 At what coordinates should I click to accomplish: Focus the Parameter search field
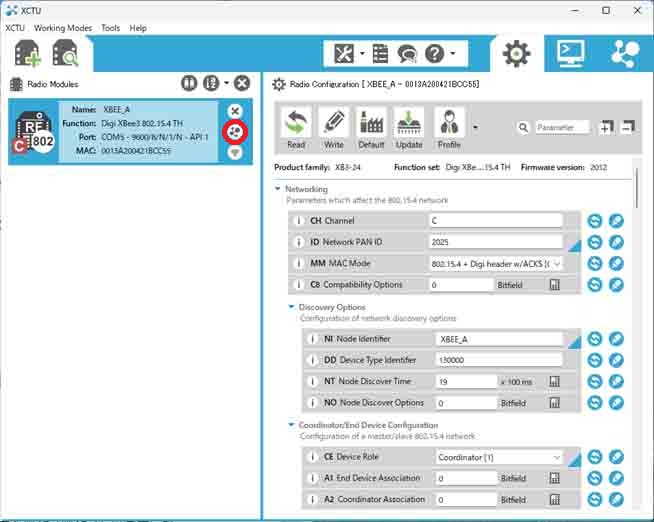563,127
